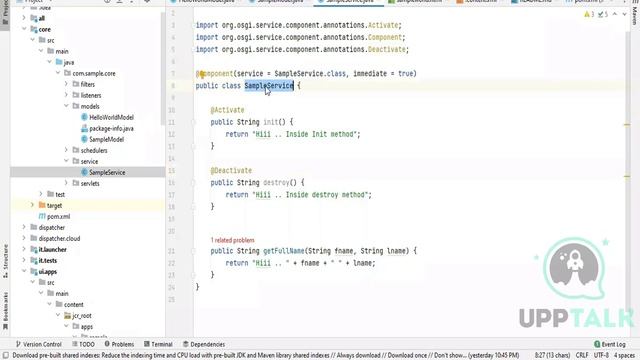Click the pom.xml Maven file icon
This screenshot has width=640, height=360.
[x=42, y=216]
